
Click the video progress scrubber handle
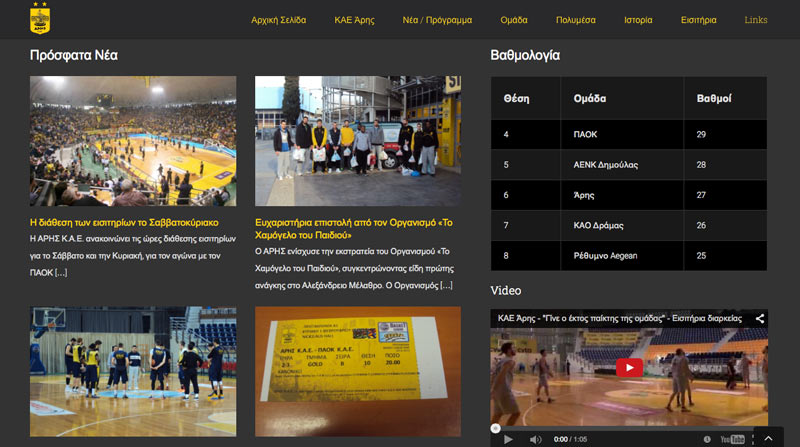click(x=495, y=429)
